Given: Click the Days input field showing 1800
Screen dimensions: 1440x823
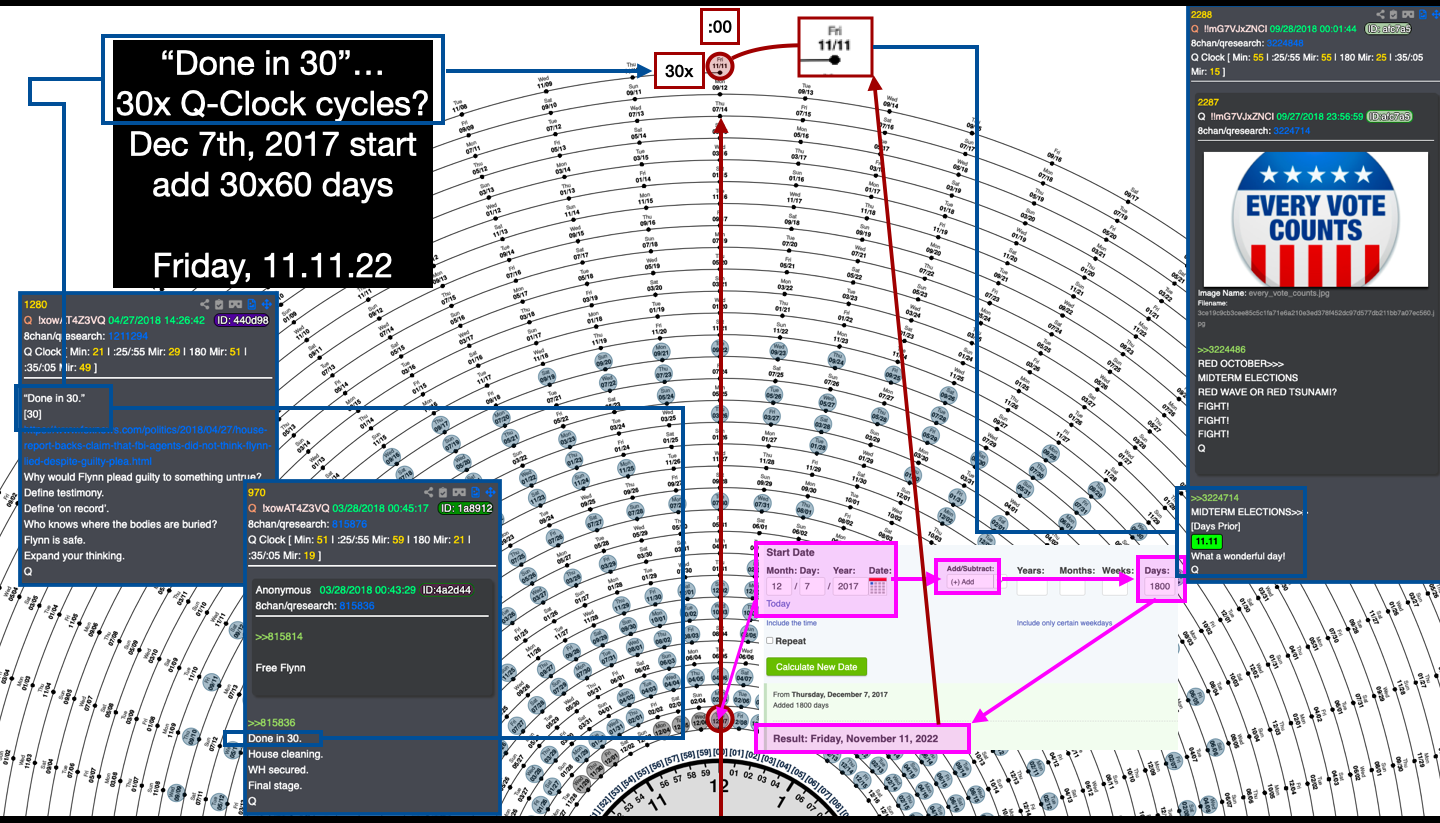Looking at the screenshot, I should (1160, 586).
